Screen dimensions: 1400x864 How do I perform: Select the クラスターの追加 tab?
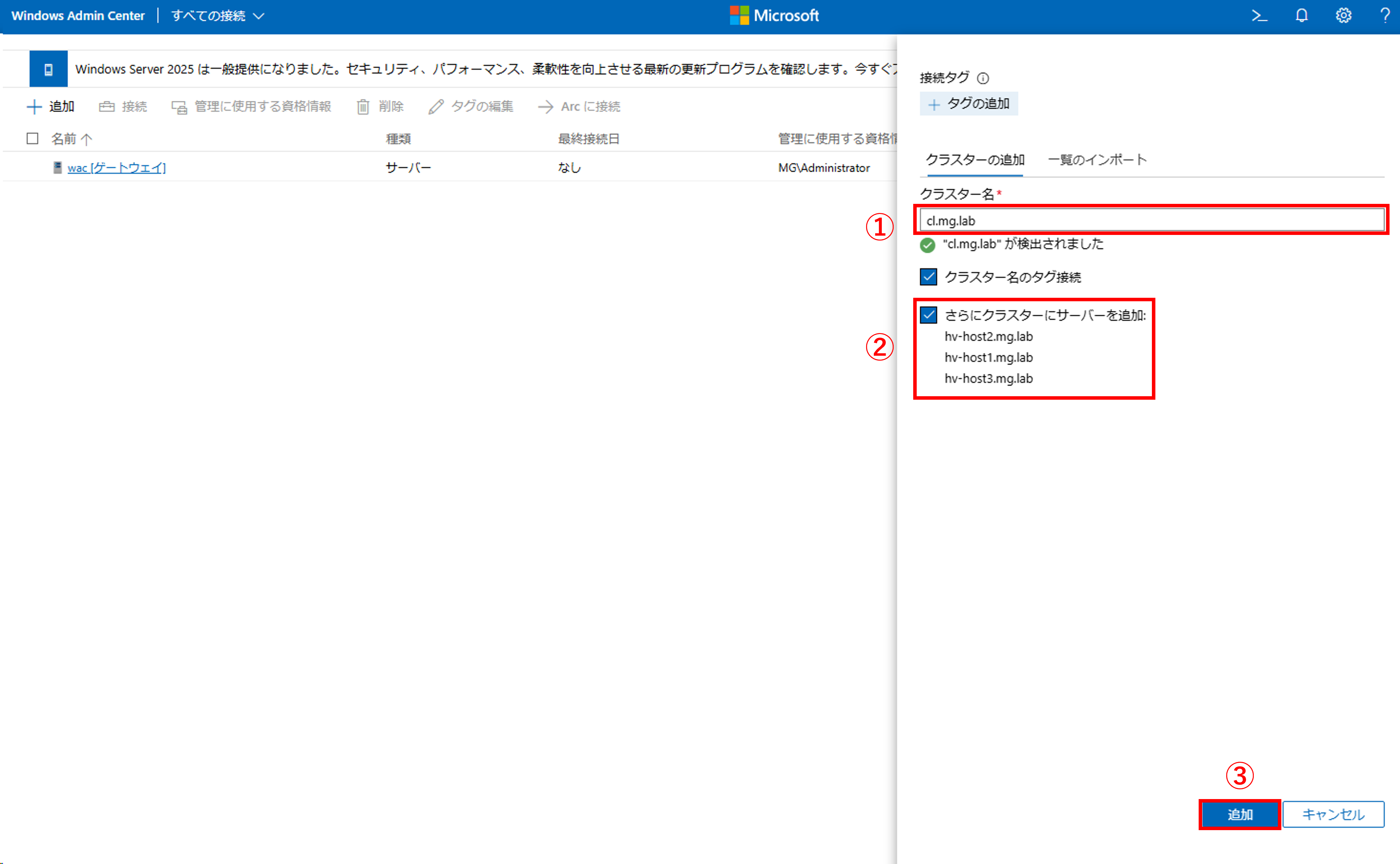(x=975, y=160)
